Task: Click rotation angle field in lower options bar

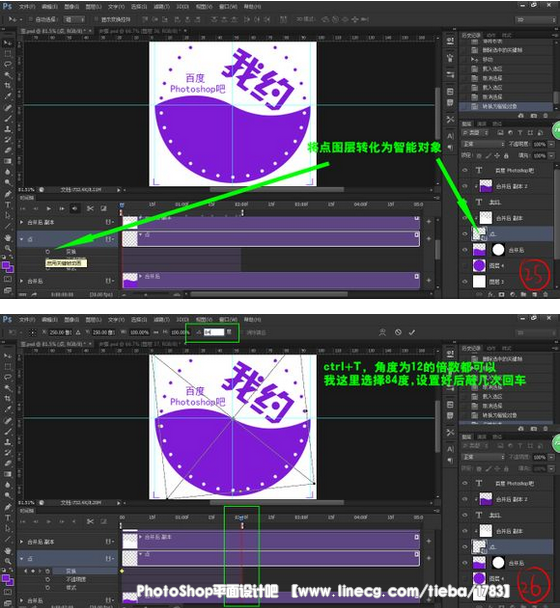Action: point(214,332)
